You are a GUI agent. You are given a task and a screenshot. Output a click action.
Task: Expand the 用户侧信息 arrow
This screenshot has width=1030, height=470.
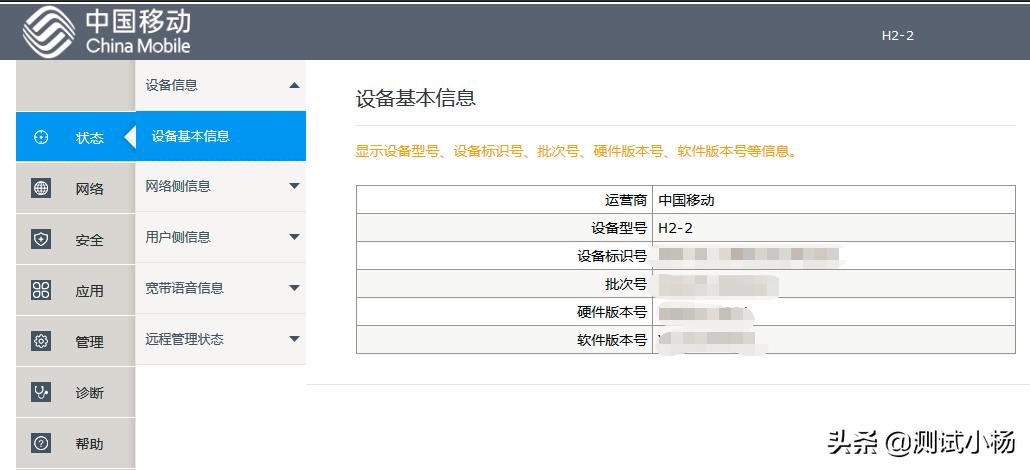tap(294, 237)
